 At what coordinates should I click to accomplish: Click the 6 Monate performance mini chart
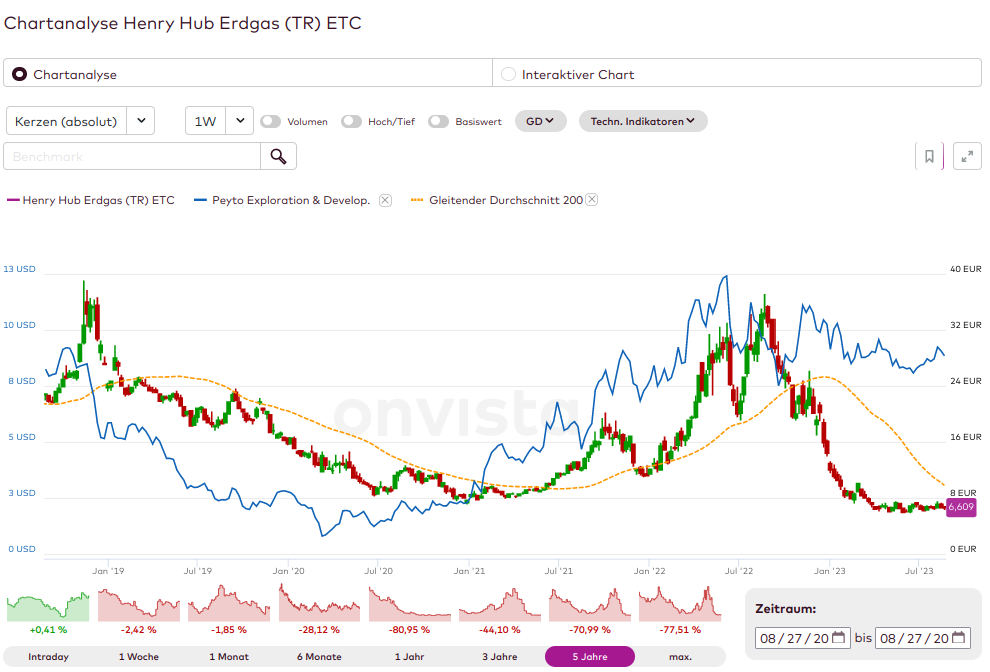[319, 604]
